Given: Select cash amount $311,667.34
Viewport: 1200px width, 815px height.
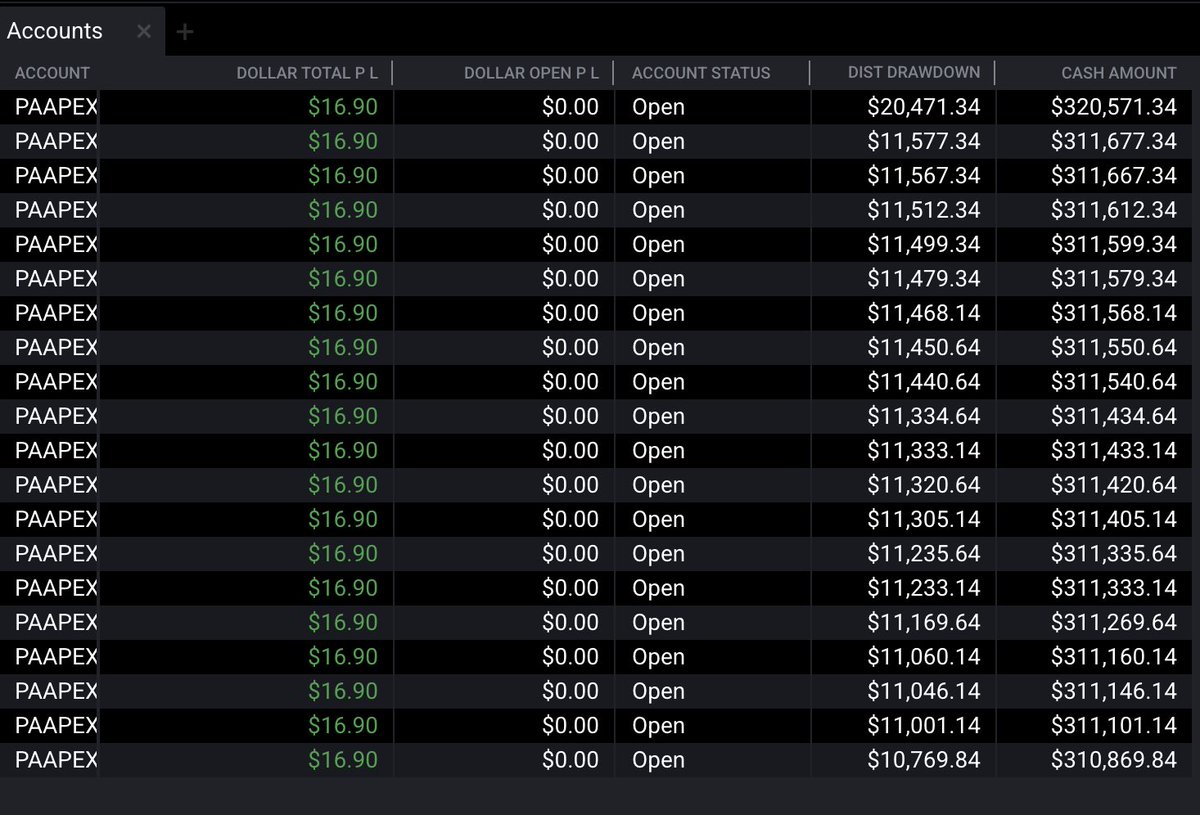Looking at the screenshot, I should (1114, 176).
